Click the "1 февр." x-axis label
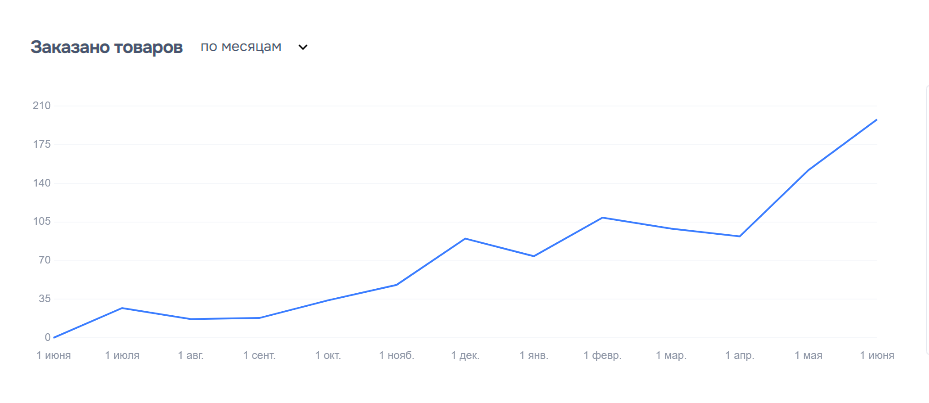The height and width of the screenshot is (403, 929). point(602,355)
